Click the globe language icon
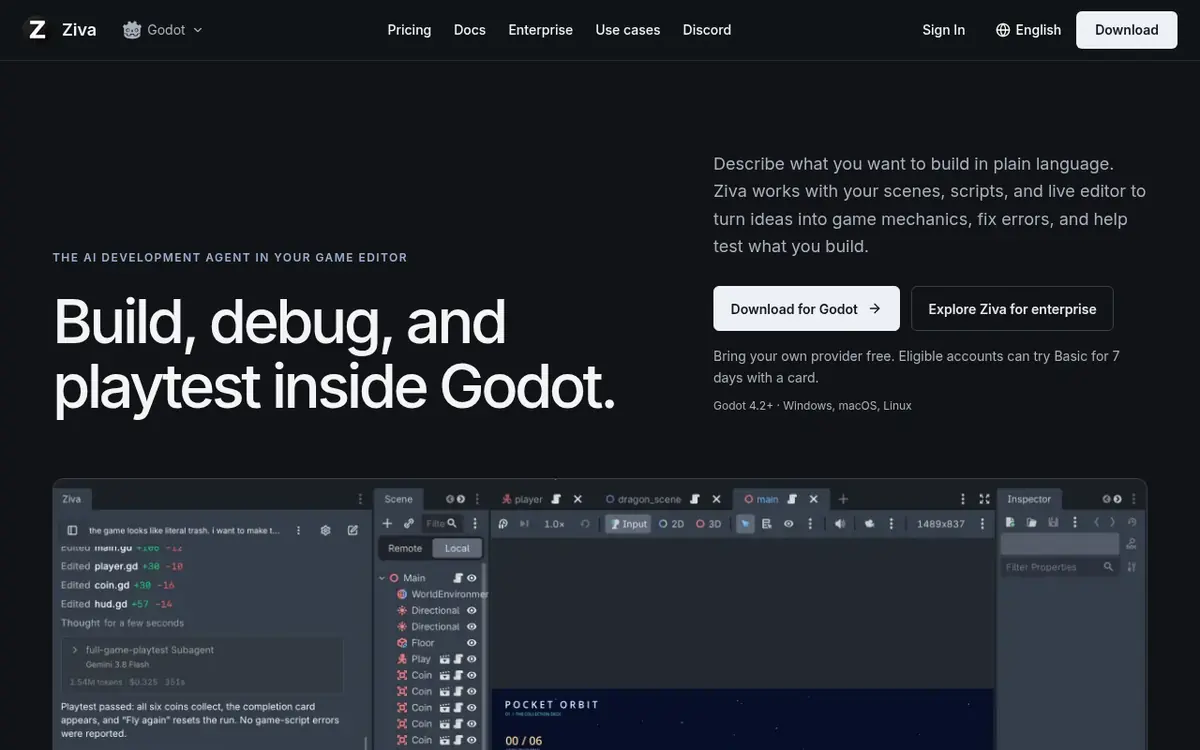This screenshot has width=1200, height=750. pos(1003,30)
